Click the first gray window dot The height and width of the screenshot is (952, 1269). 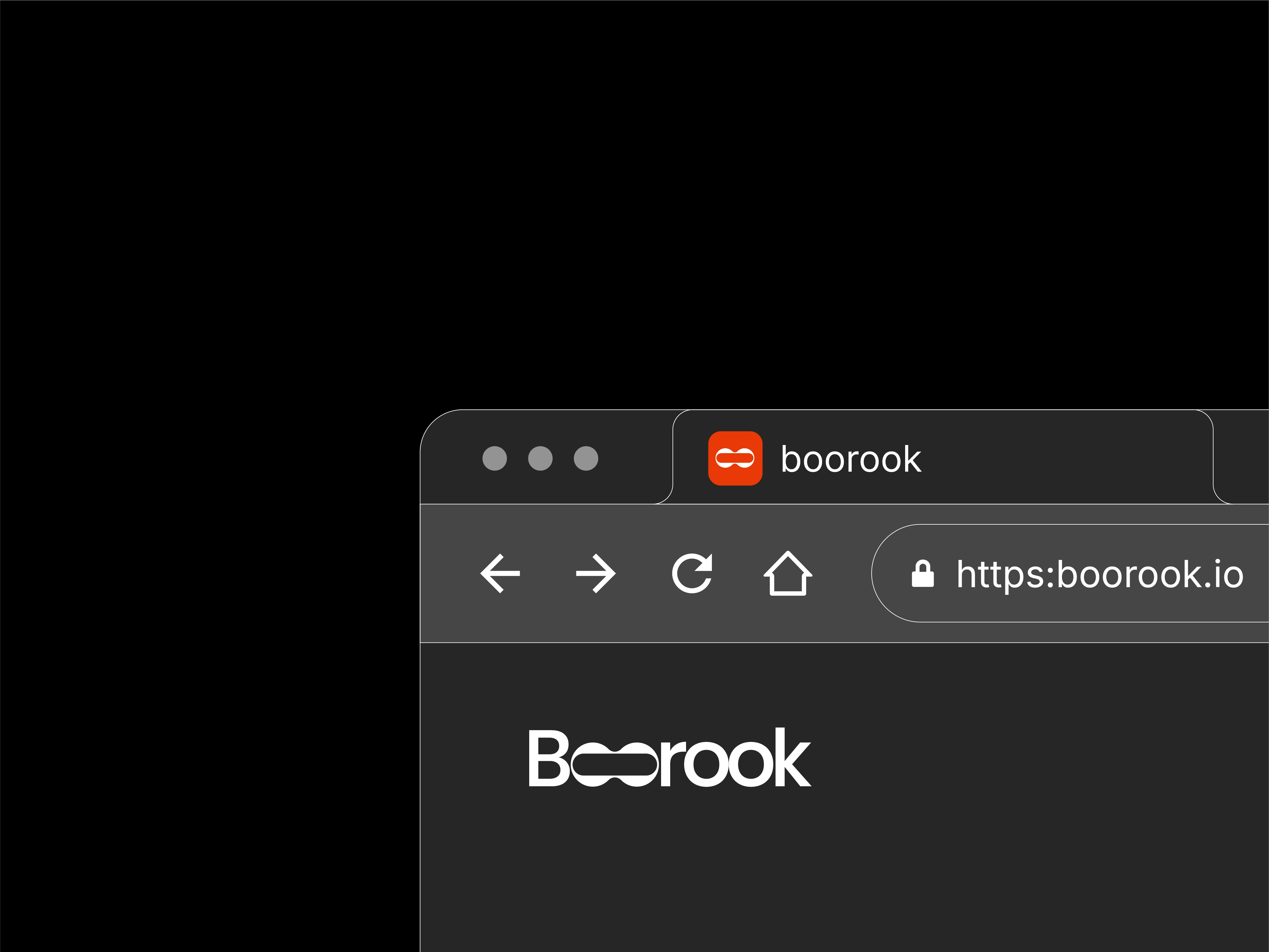(x=495, y=459)
